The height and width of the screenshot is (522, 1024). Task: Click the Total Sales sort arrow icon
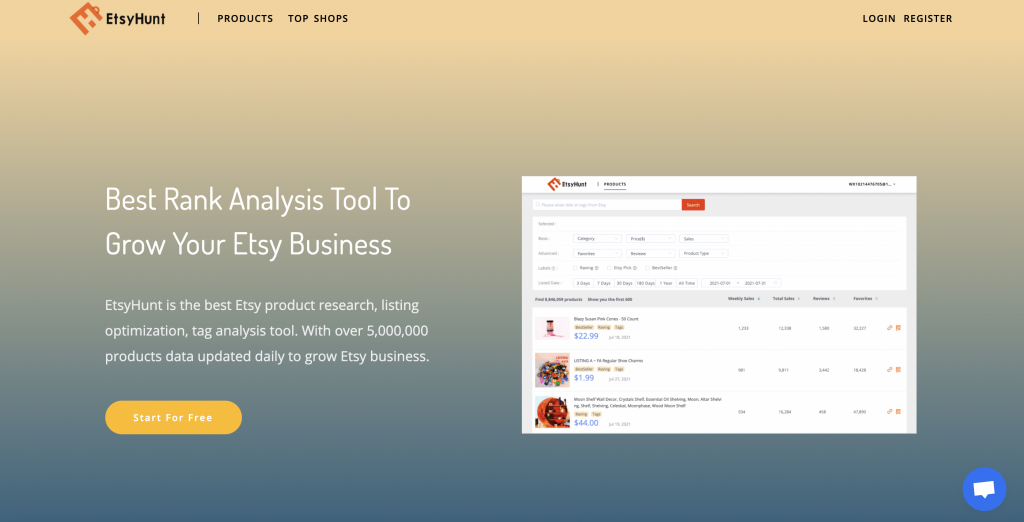[x=799, y=299]
